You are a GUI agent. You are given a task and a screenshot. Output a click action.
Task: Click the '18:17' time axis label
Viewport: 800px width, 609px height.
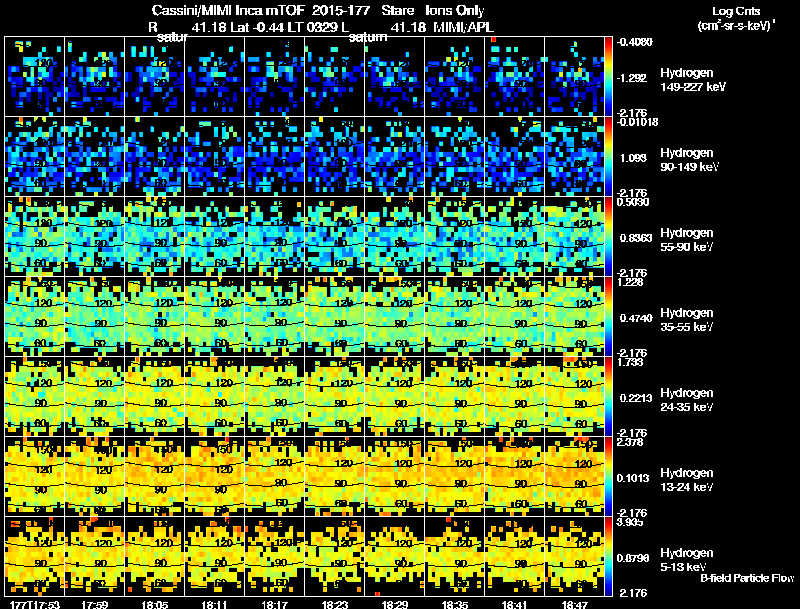click(x=274, y=604)
